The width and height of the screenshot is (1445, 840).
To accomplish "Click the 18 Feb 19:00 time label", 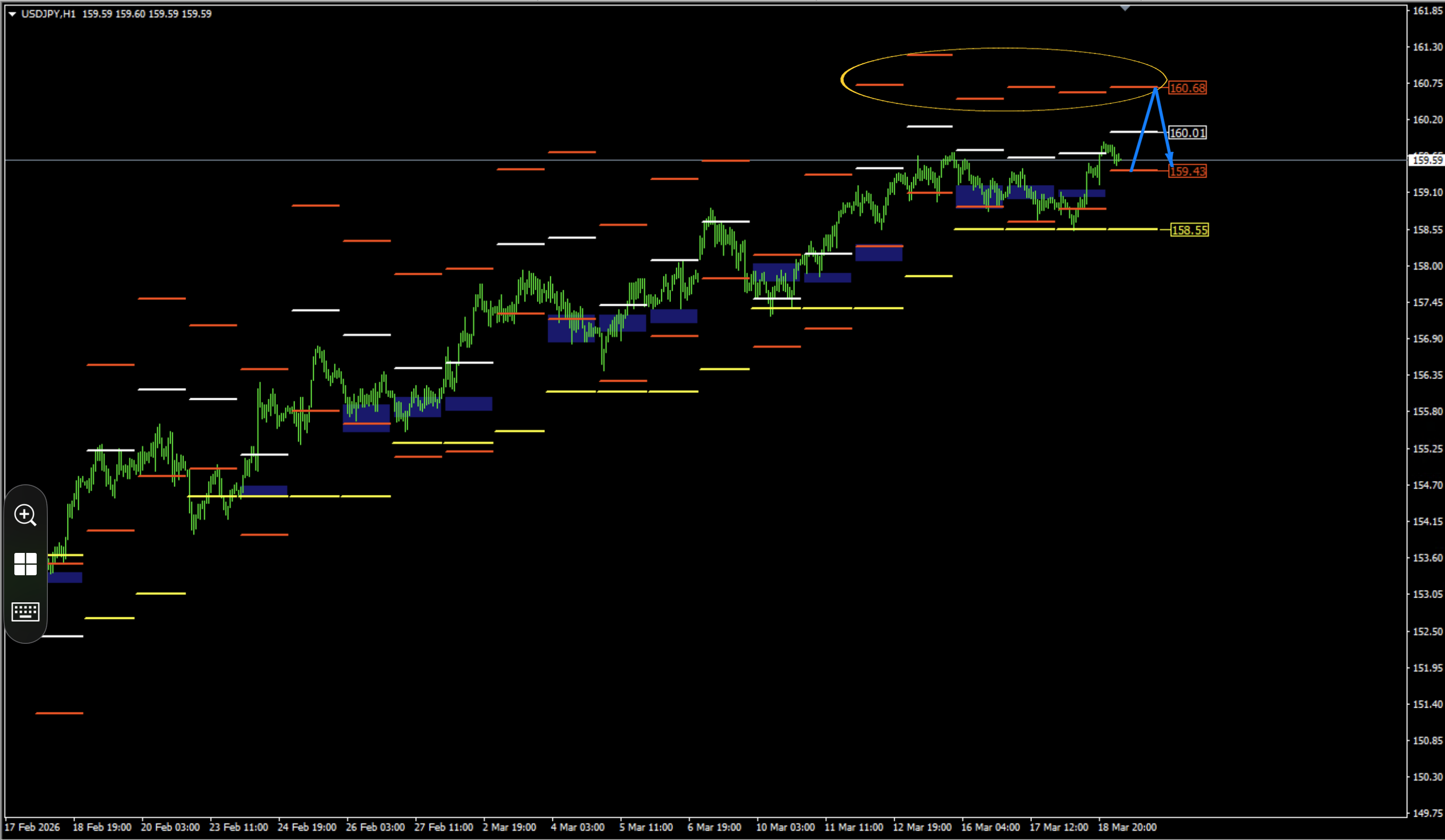I will [102, 827].
